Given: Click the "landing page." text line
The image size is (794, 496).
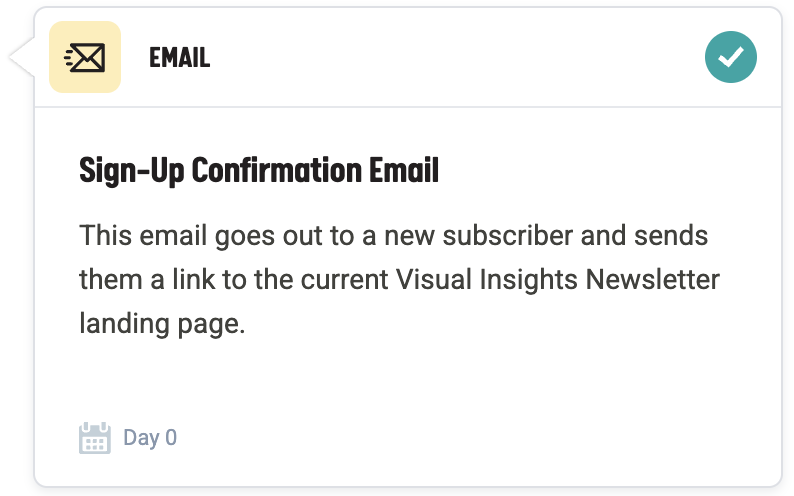Looking at the screenshot, I should 162,324.
